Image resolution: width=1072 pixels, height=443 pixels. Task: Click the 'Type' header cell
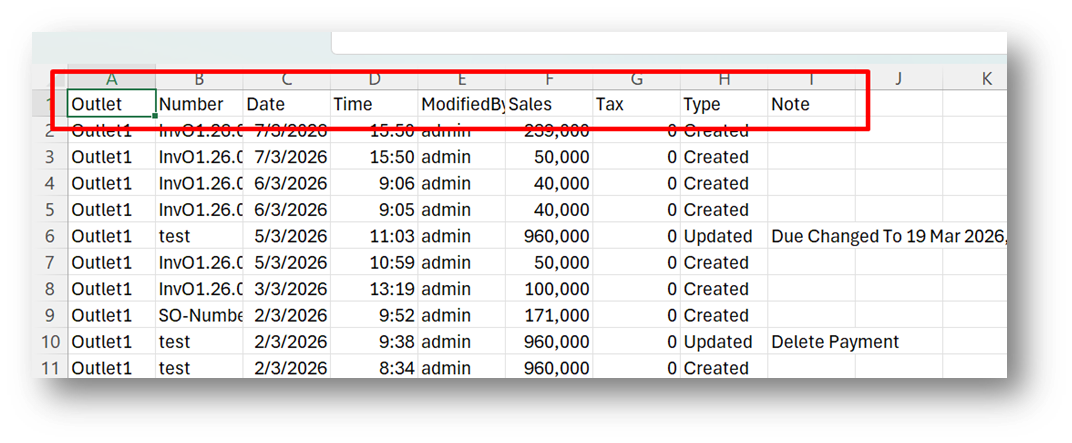pos(724,104)
